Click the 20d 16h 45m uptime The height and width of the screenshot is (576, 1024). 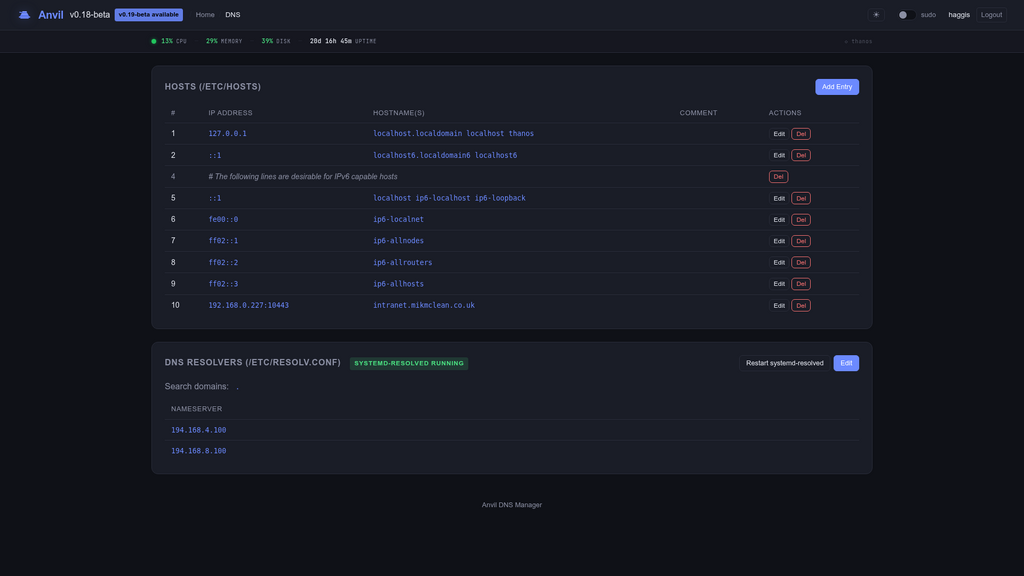tap(343, 41)
